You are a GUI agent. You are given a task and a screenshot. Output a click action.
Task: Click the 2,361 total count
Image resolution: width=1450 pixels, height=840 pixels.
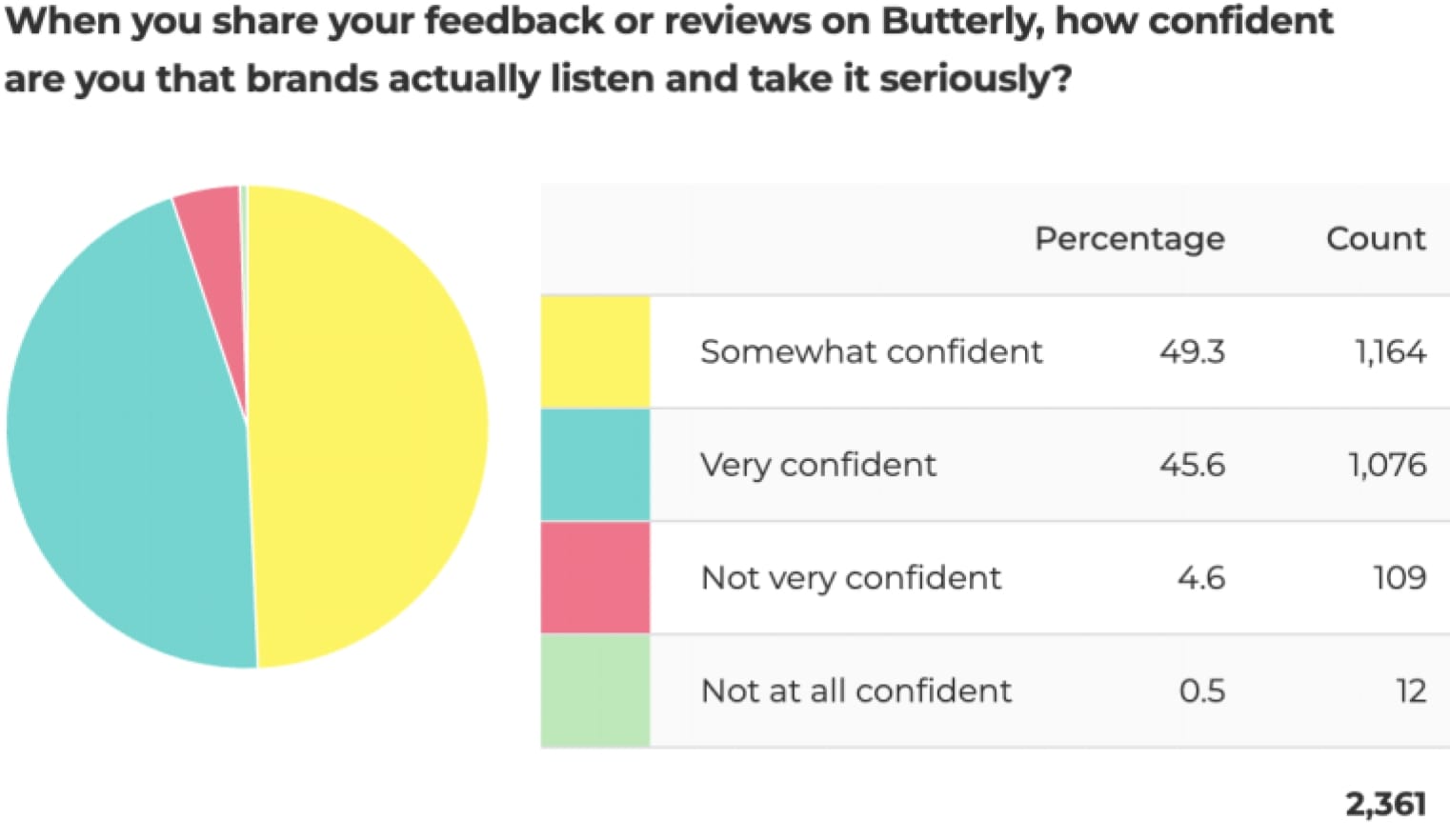pos(1385,805)
